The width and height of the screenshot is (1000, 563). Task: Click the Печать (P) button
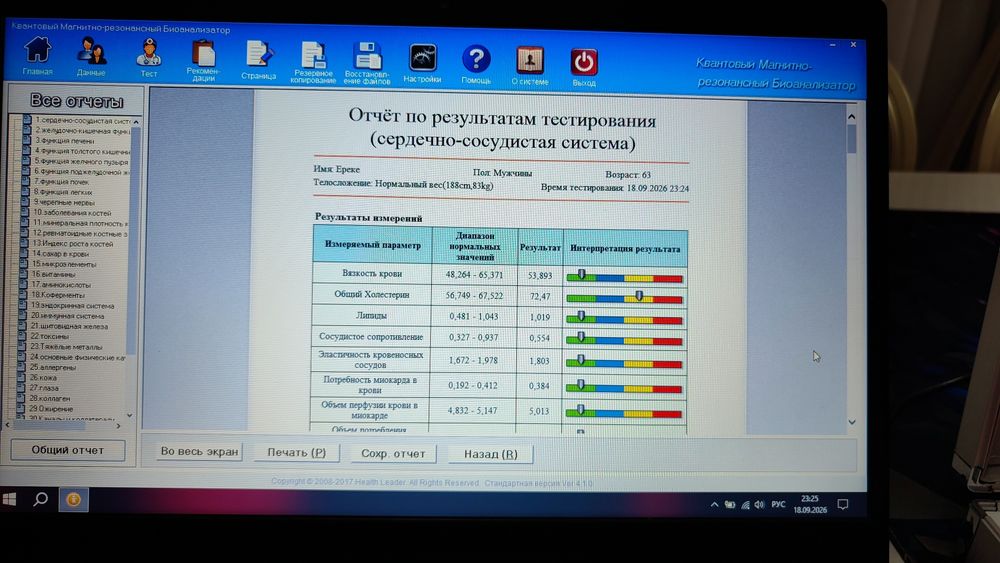[297, 453]
